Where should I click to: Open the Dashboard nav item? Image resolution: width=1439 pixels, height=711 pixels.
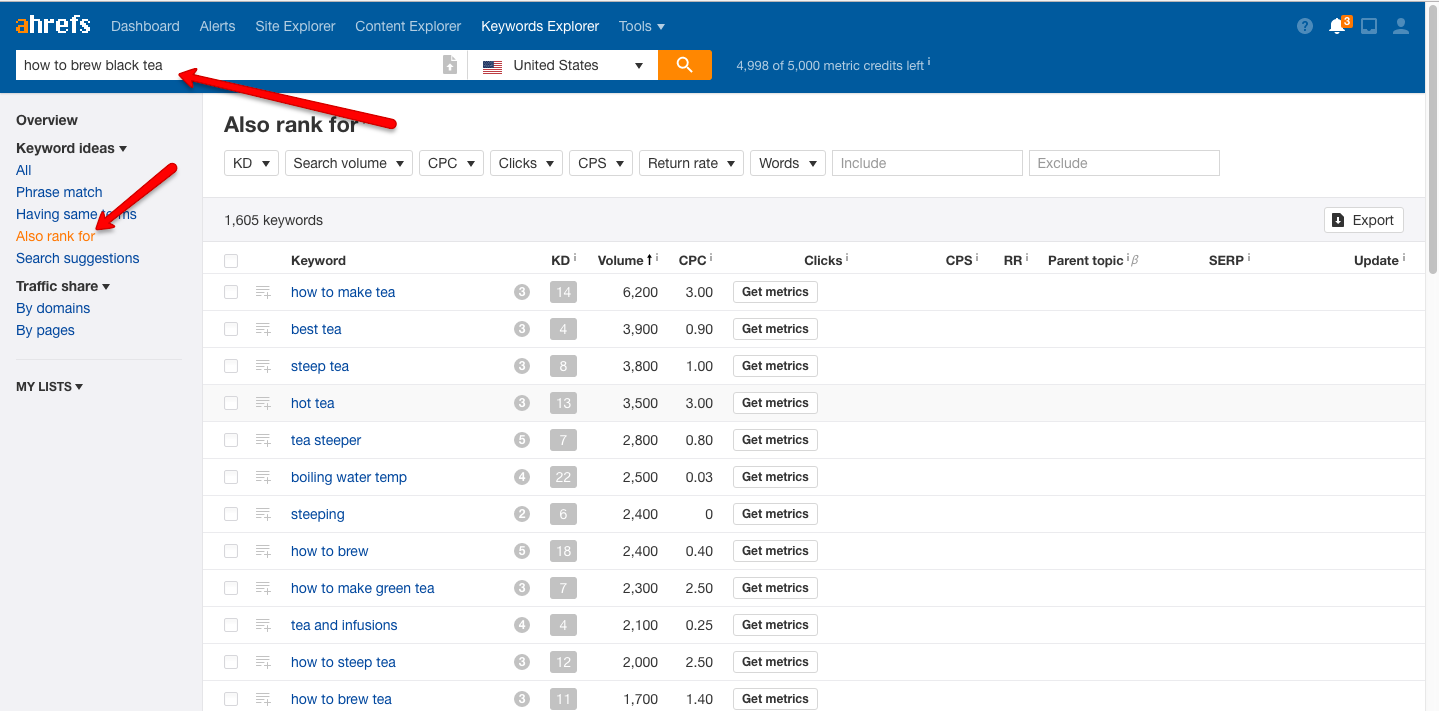(x=145, y=26)
